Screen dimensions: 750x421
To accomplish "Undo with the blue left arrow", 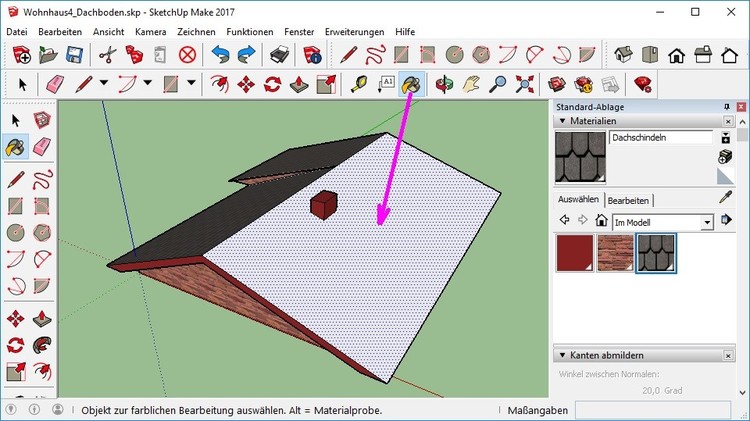I will (x=220, y=55).
